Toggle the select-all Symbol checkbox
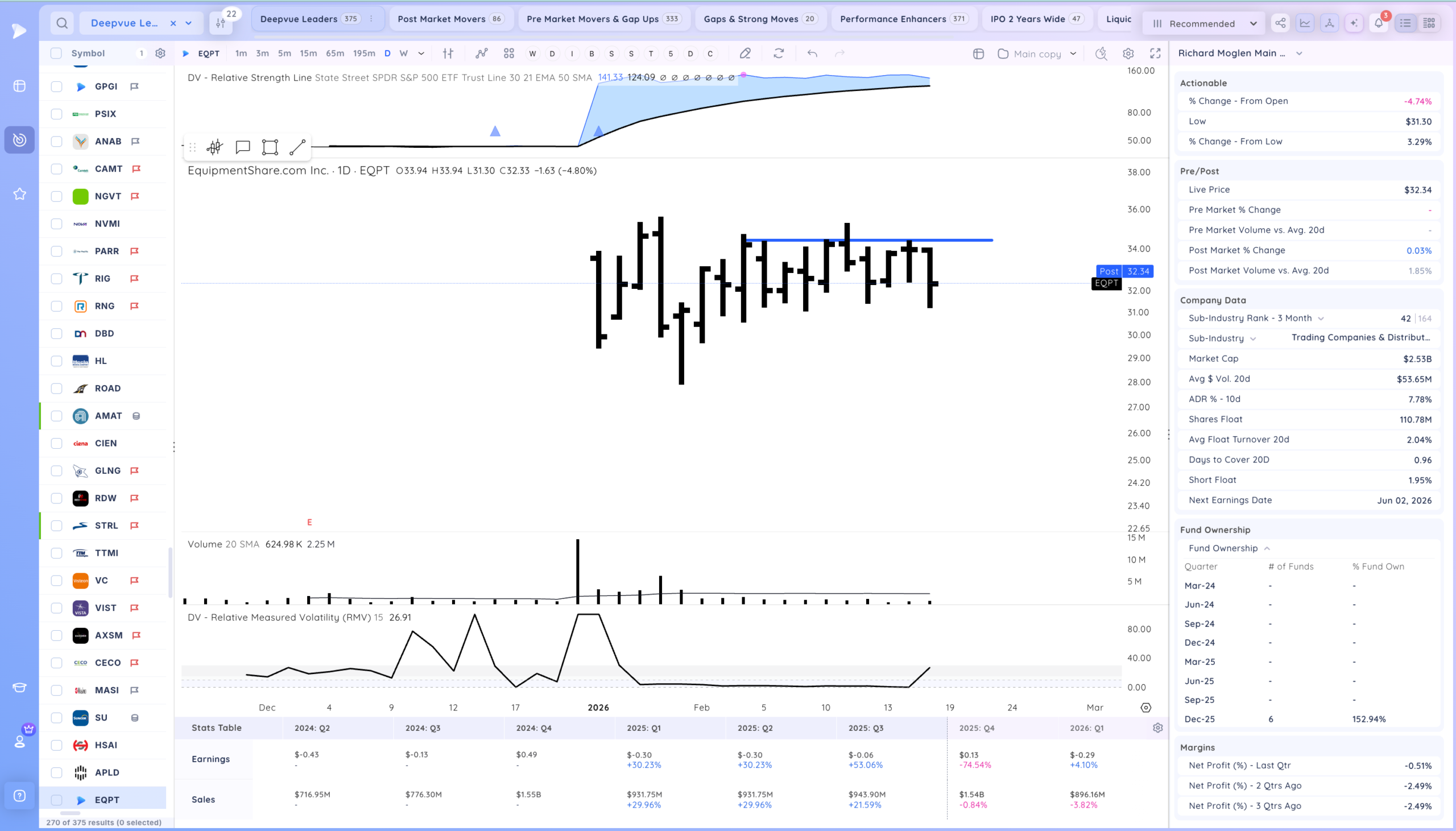This screenshot has height=831, width=1456. pos(56,53)
